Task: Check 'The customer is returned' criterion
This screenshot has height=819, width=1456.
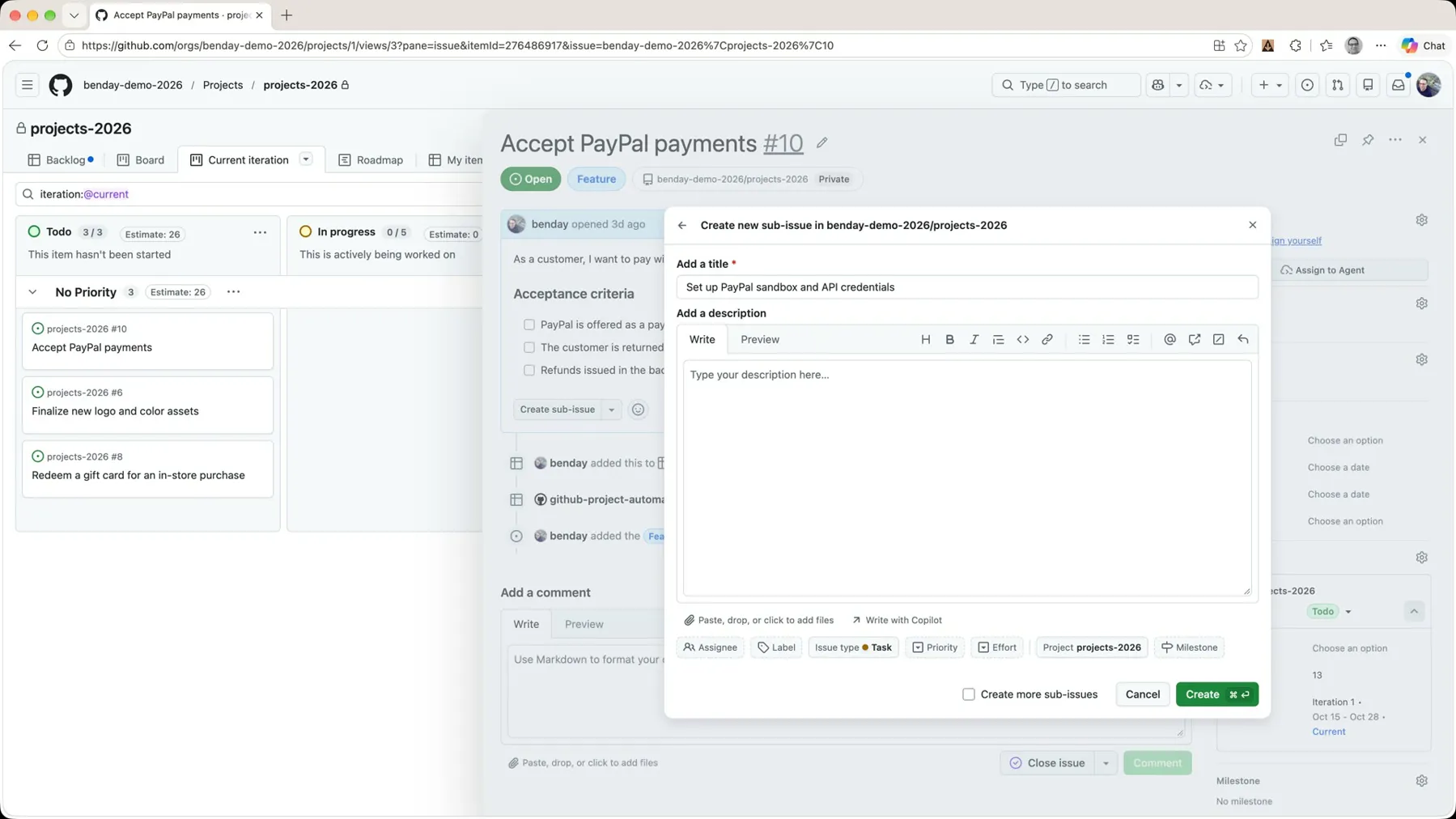Action: pos(529,347)
